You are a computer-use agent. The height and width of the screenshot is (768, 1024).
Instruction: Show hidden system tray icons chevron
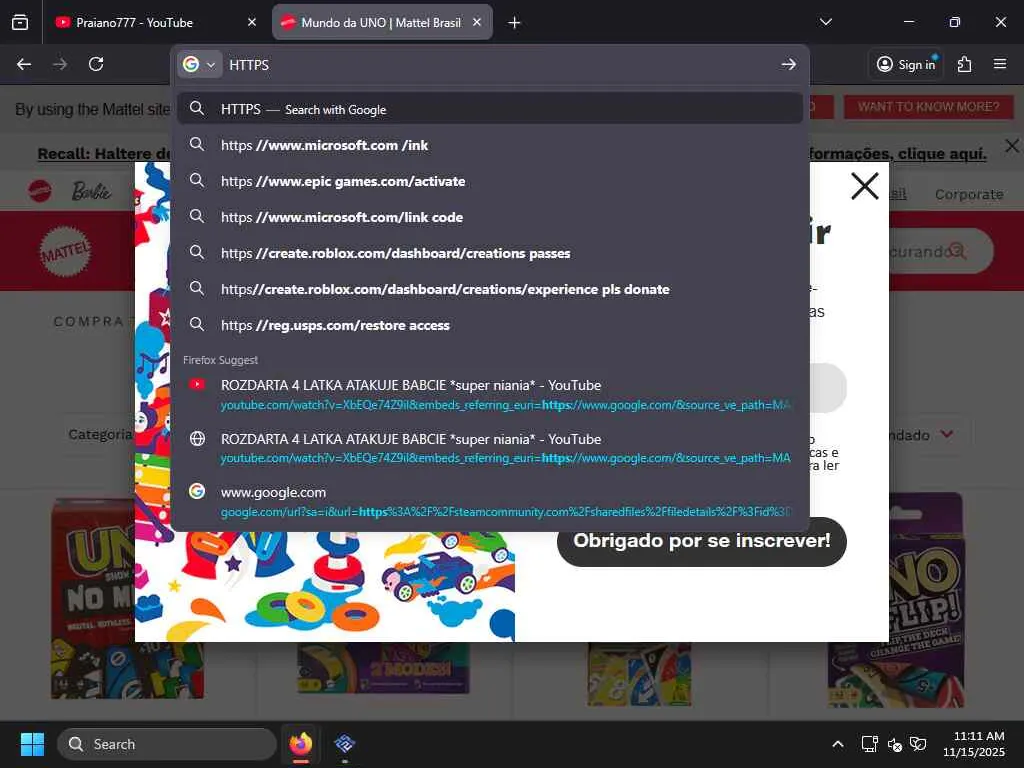[838, 744]
